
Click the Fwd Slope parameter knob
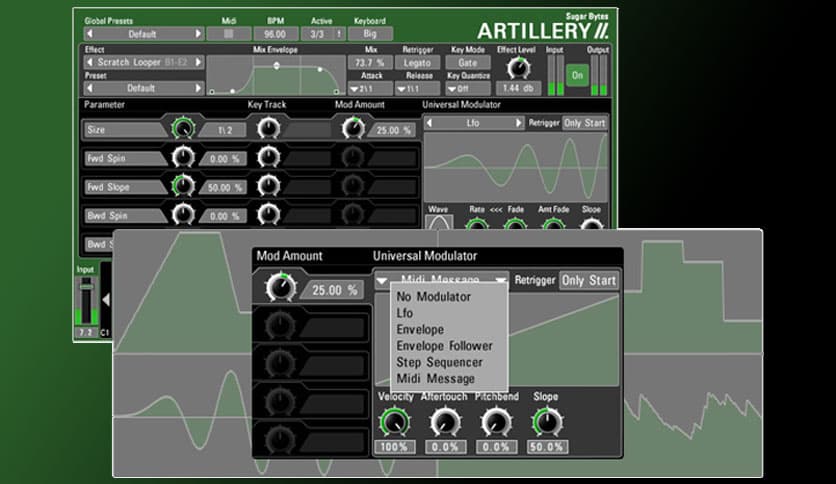(183, 185)
